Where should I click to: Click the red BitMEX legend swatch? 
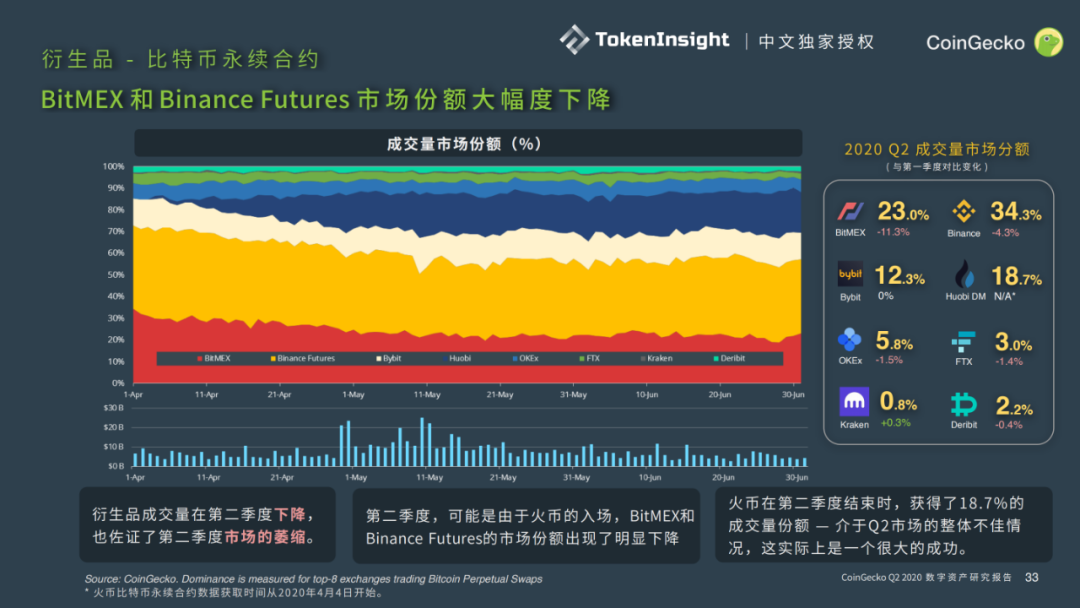point(200,358)
